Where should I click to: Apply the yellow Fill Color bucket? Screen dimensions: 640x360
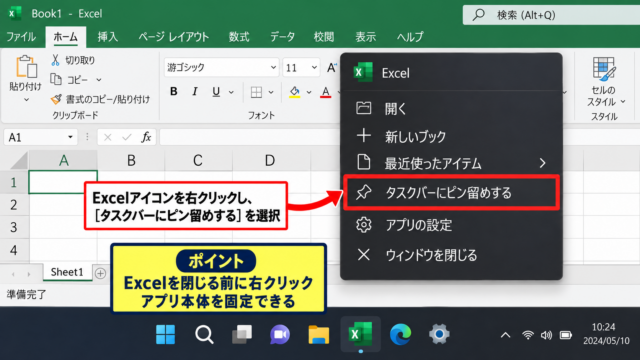click(x=295, y=92)
